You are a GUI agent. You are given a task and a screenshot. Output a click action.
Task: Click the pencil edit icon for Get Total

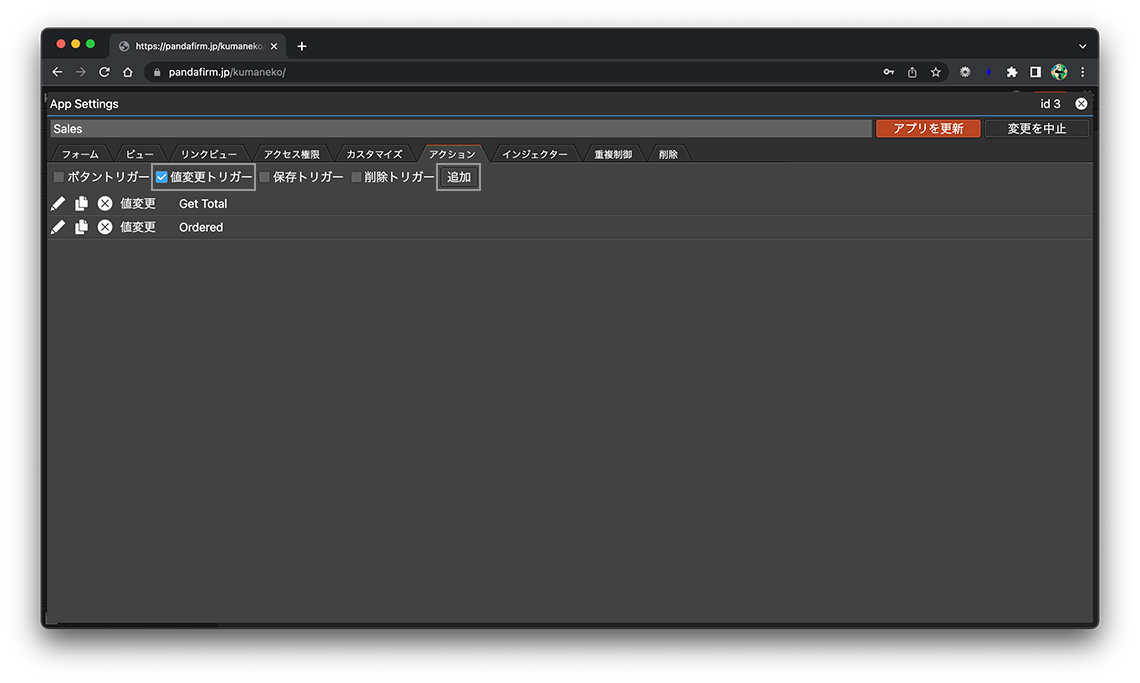pyautogui.click(x=58, y=204)
